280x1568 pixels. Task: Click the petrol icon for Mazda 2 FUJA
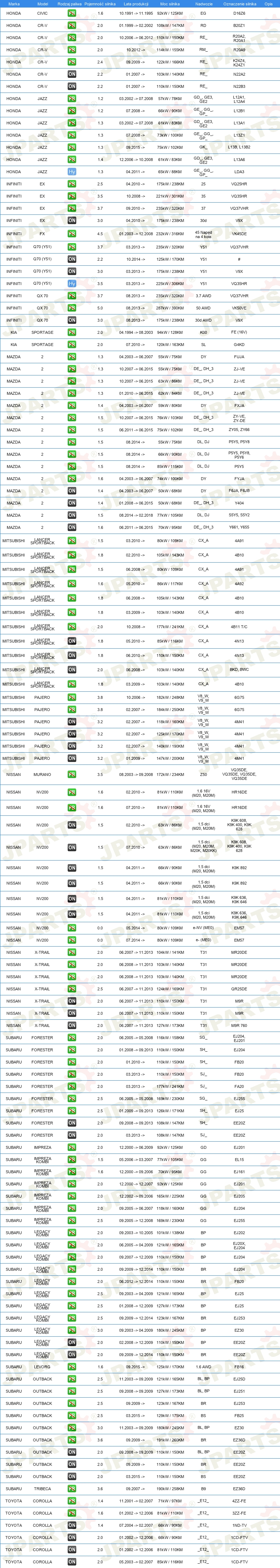click(72, 357)
